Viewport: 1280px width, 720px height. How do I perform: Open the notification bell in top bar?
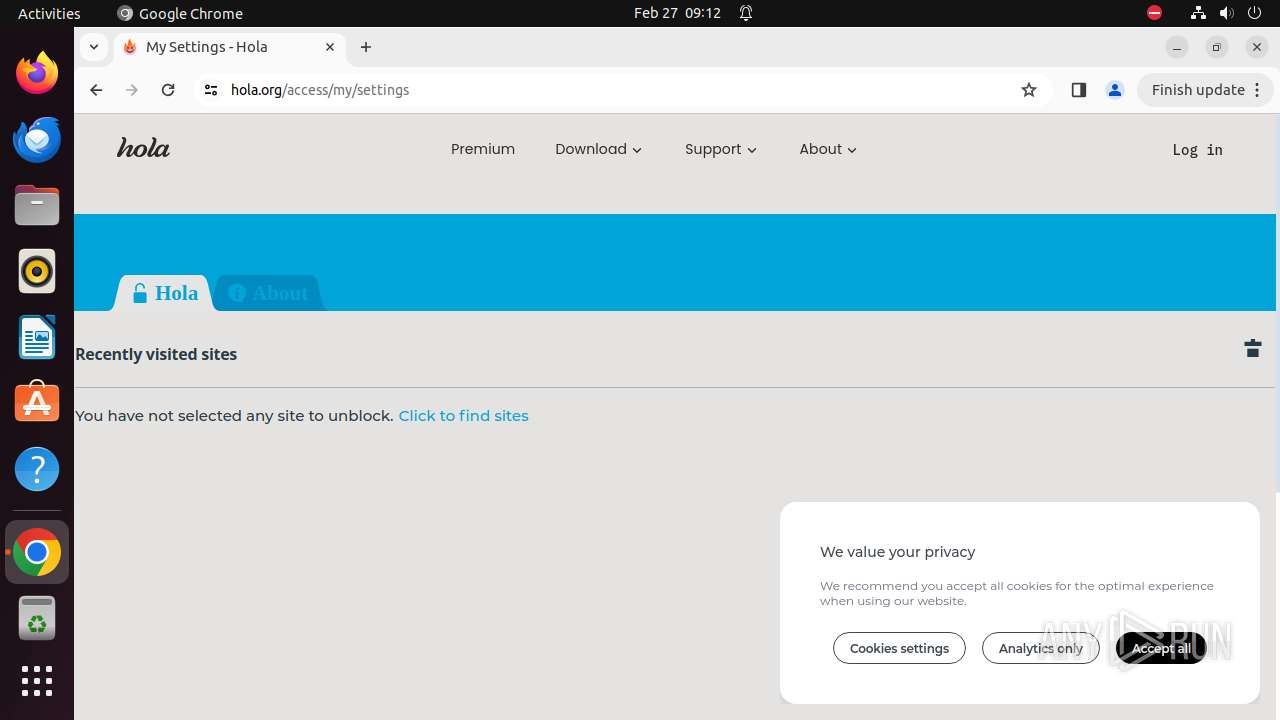pos(746,13)
